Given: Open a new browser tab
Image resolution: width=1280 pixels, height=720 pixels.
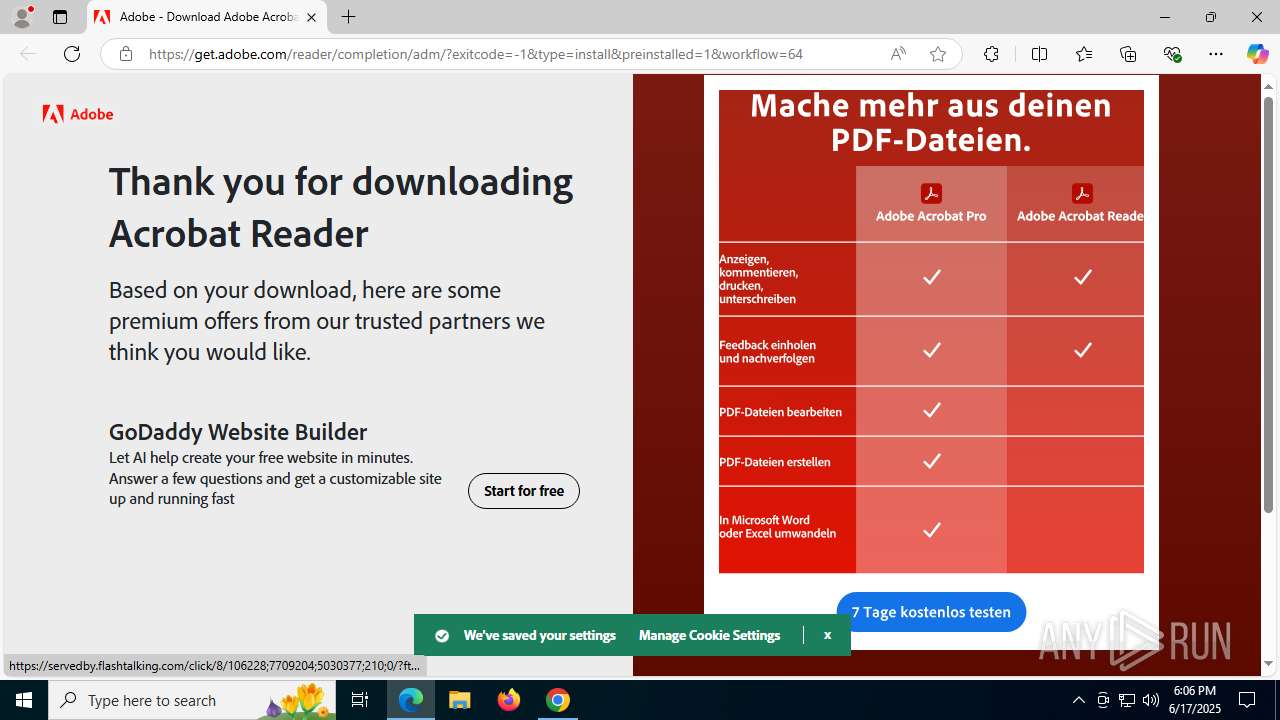Looking at the screenshot, I should 348,17.
